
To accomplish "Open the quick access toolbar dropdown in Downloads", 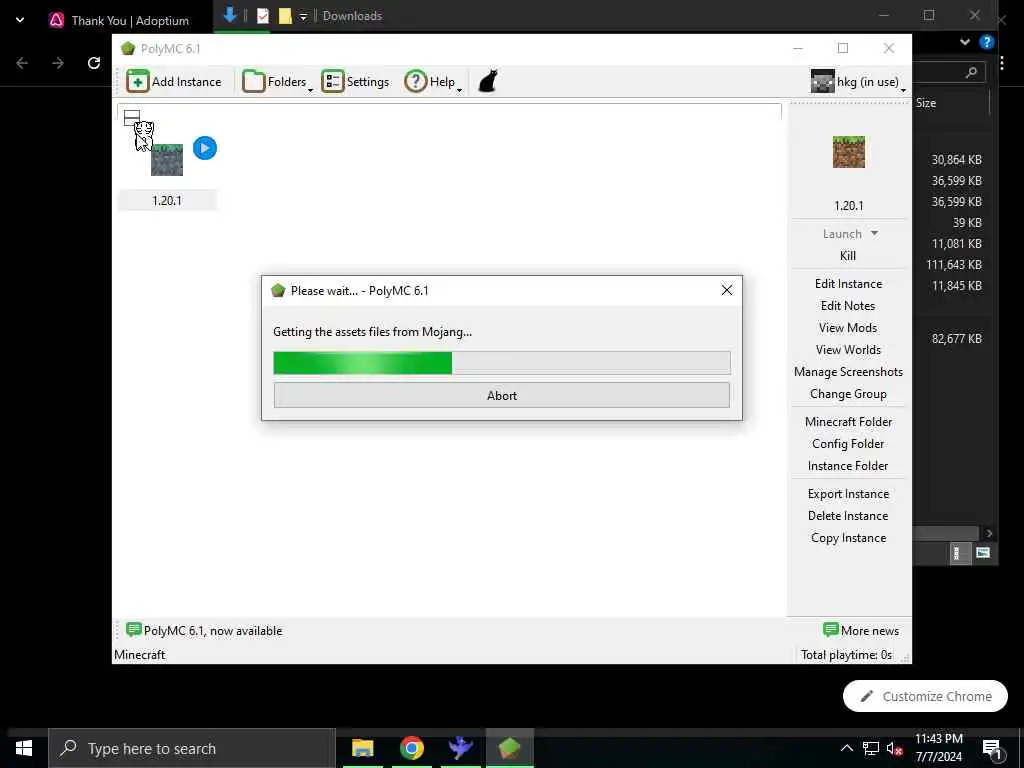I will point(303,16).
